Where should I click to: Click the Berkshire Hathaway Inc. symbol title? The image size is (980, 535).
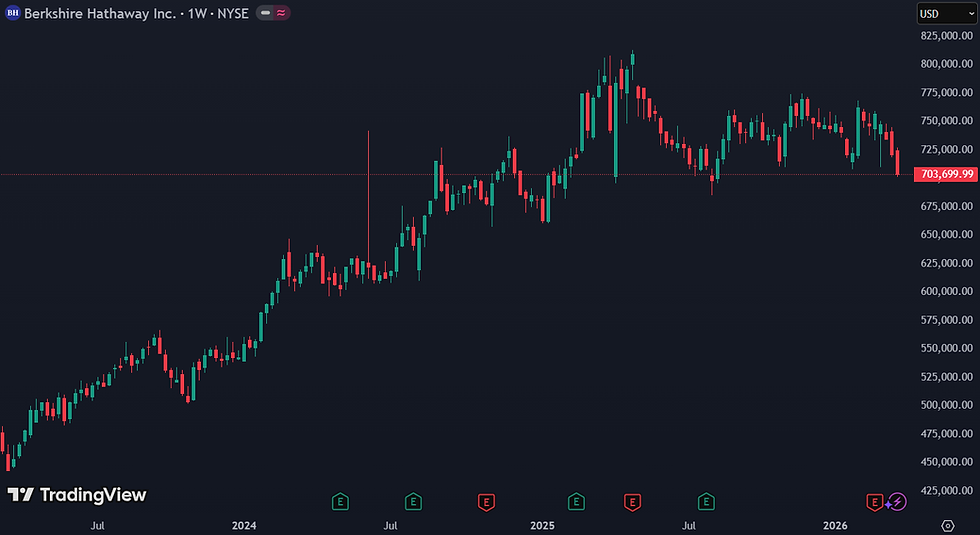tap(100, 13)
